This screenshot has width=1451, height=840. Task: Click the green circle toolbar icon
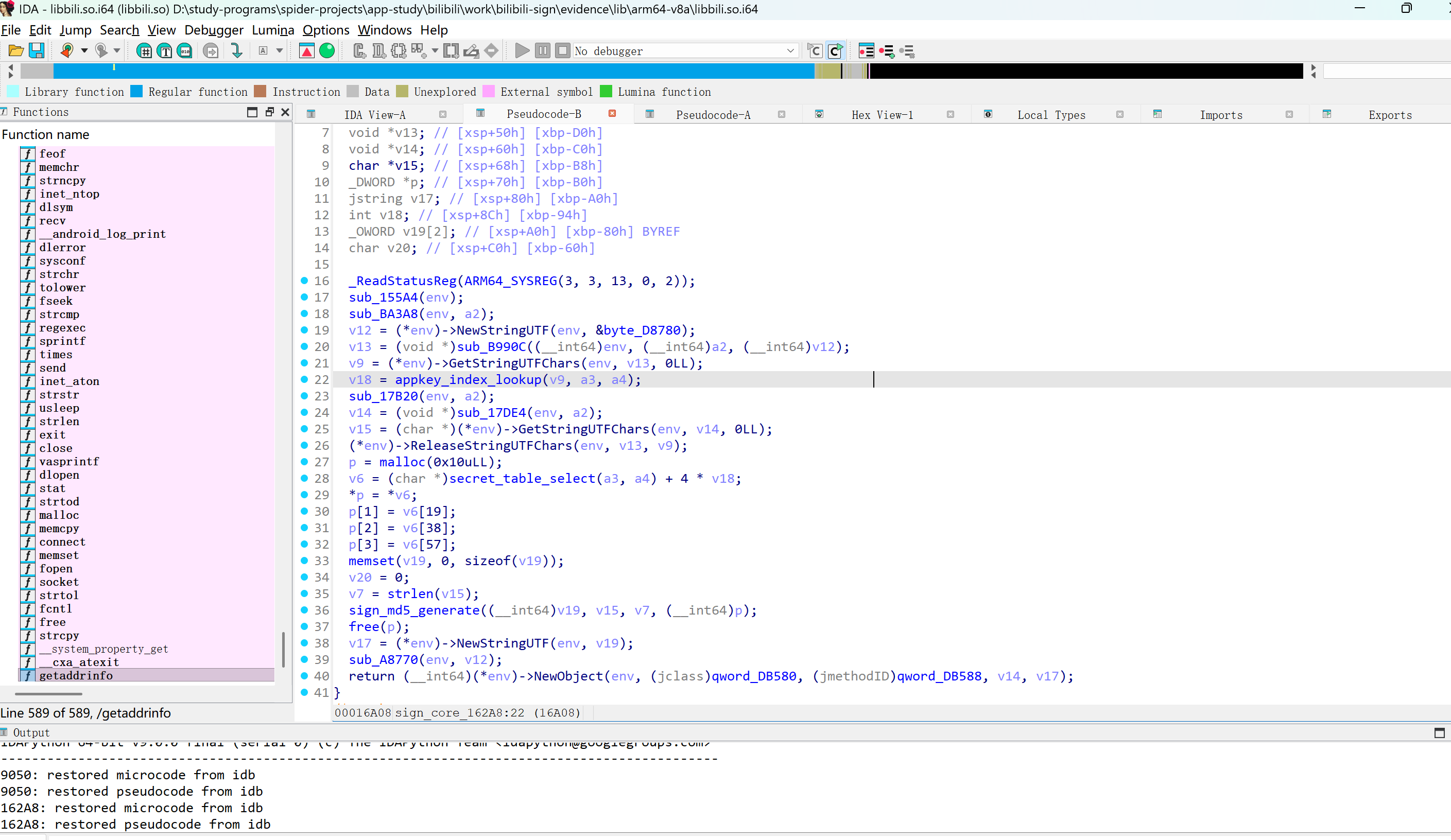[327, 50]
